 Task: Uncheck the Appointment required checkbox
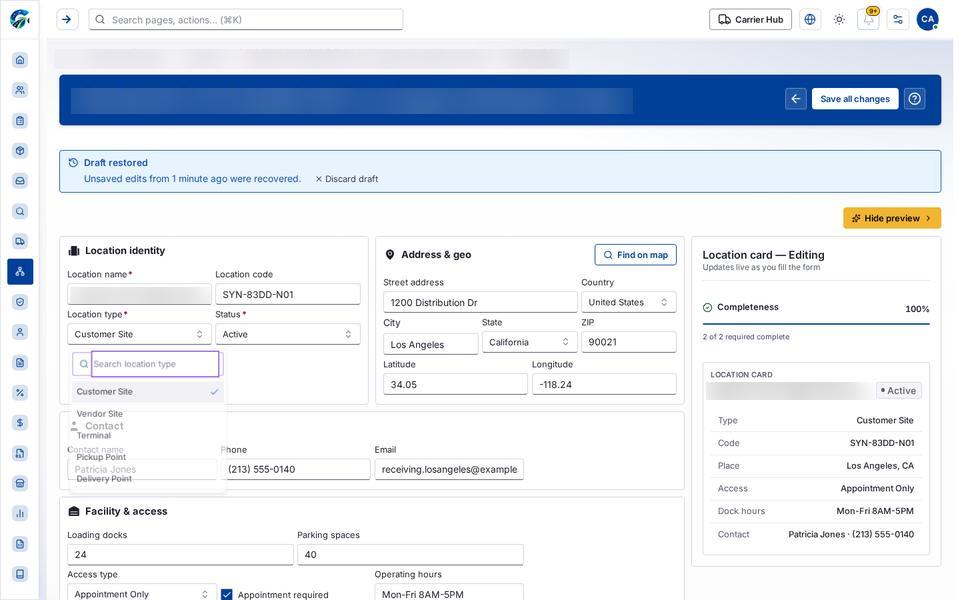(227, 594)
